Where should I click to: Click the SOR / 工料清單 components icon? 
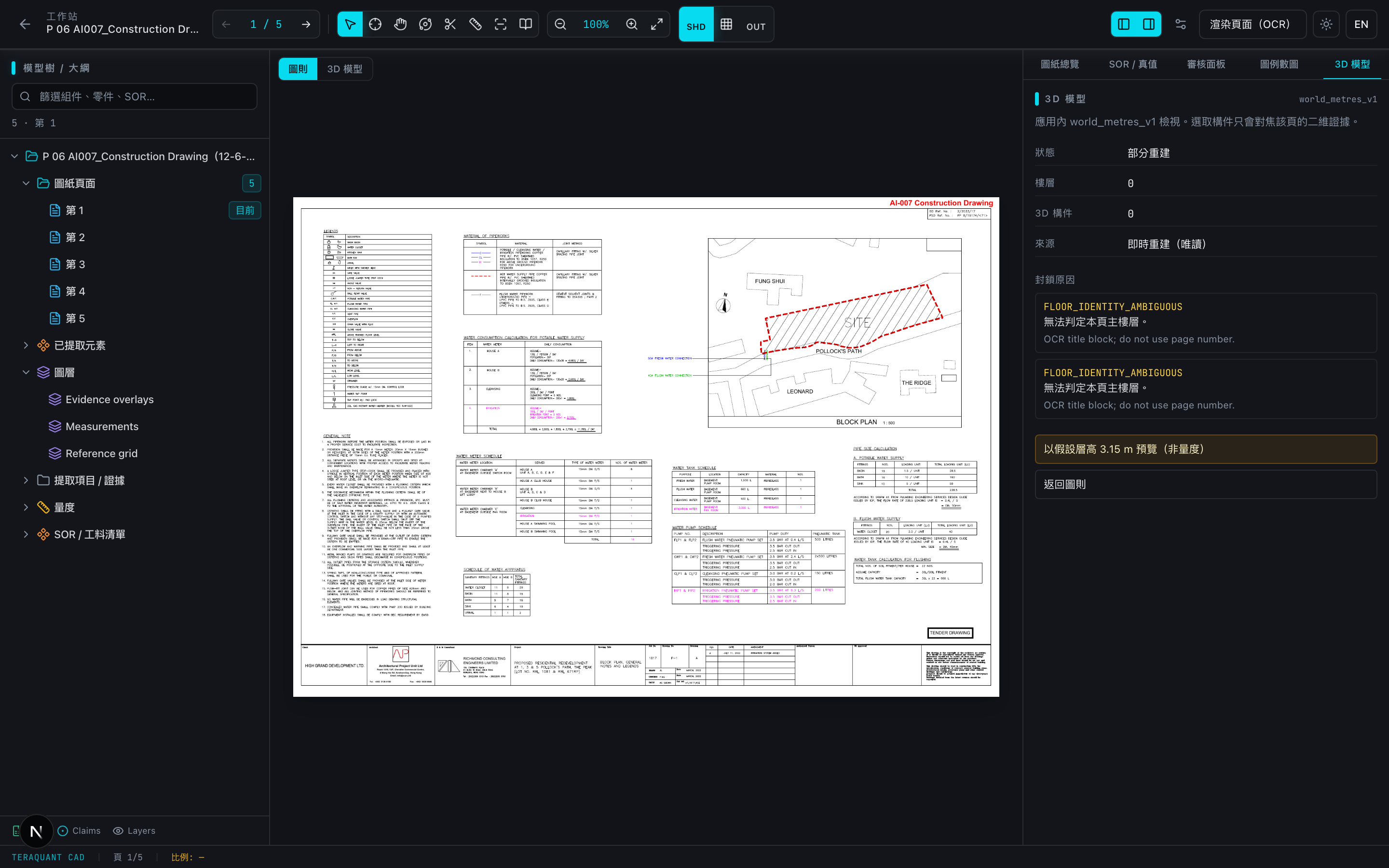pyautogui.click(x=43, y=534)
